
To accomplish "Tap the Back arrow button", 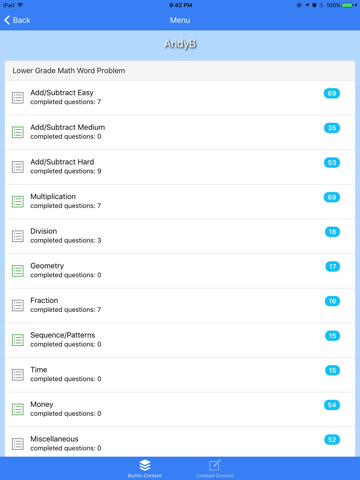I will (17, 20).
